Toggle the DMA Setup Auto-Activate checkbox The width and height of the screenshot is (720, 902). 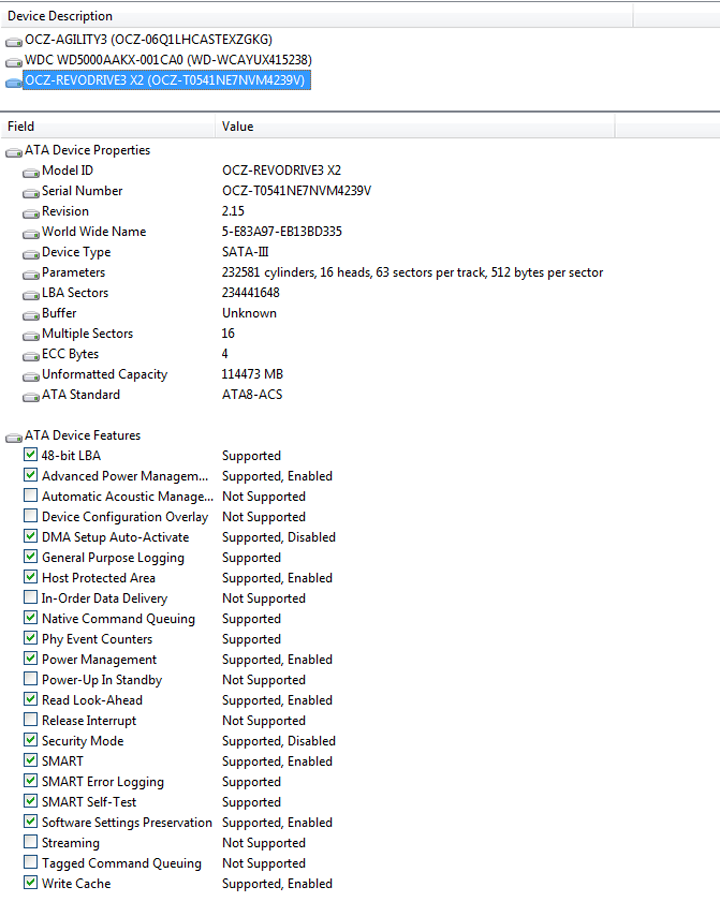pyautogui.click(x=30, y=536)
